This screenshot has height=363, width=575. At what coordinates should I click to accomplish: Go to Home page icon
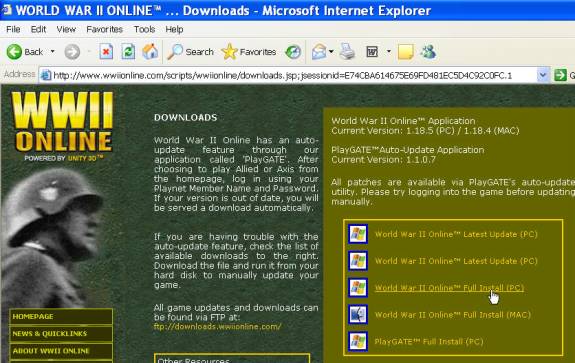[150, 51]
